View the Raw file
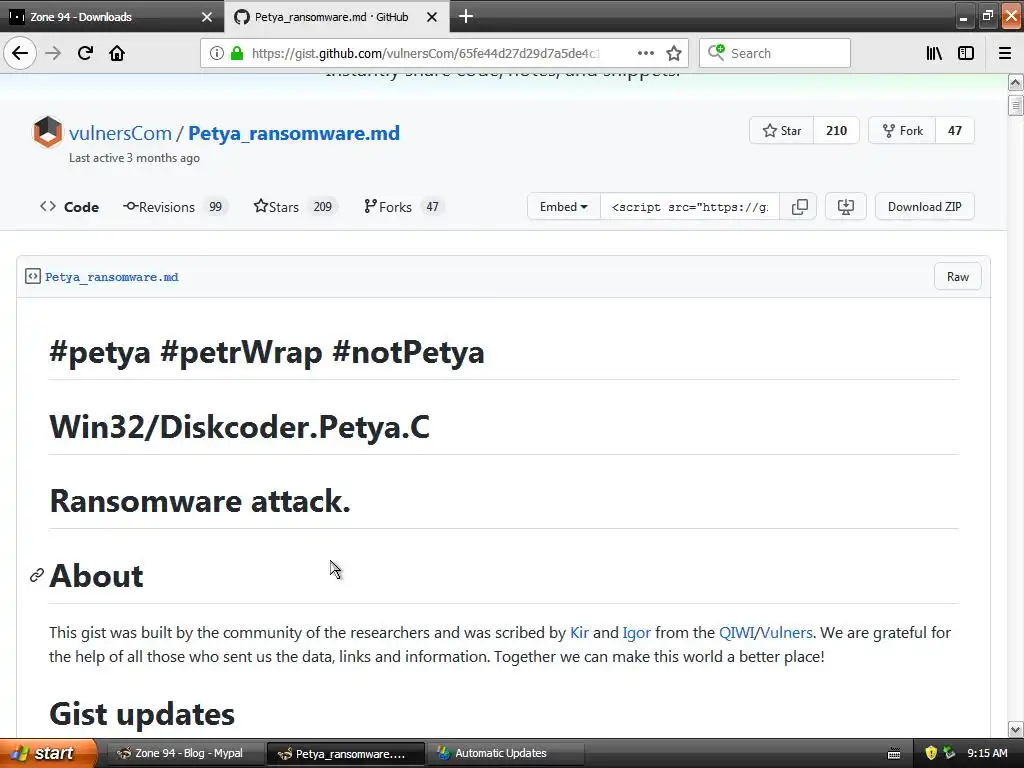 click(957, 277)
